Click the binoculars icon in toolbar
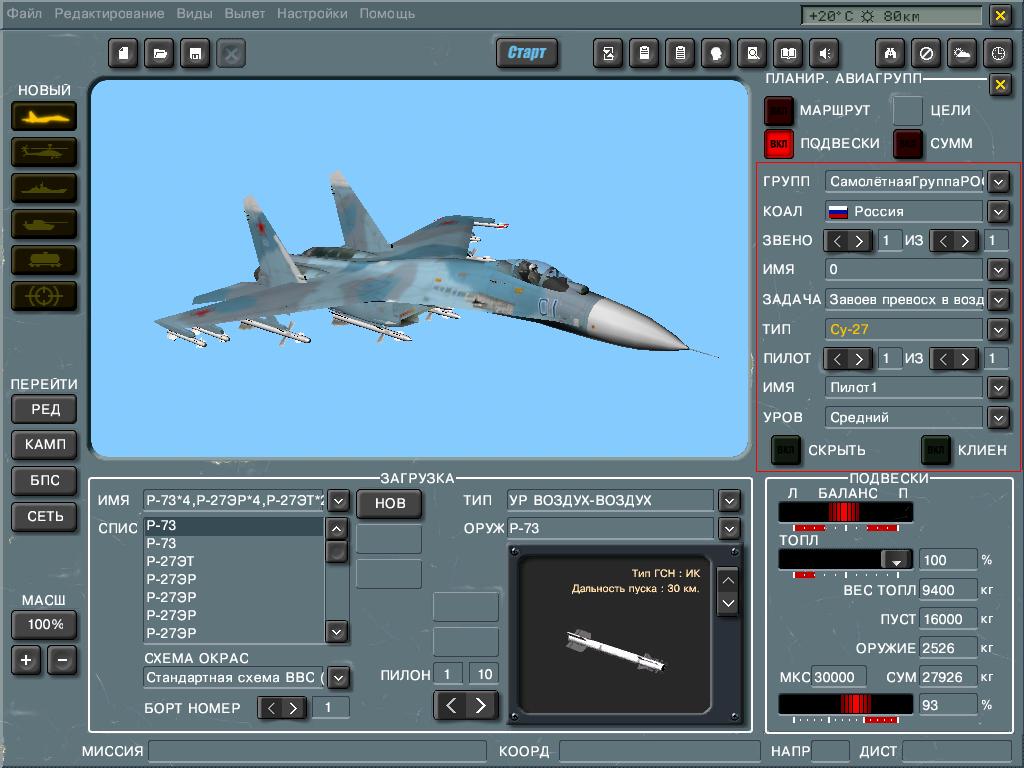Image resolution: width=1024 pixels, height=768 pixels. coord(890,54)
